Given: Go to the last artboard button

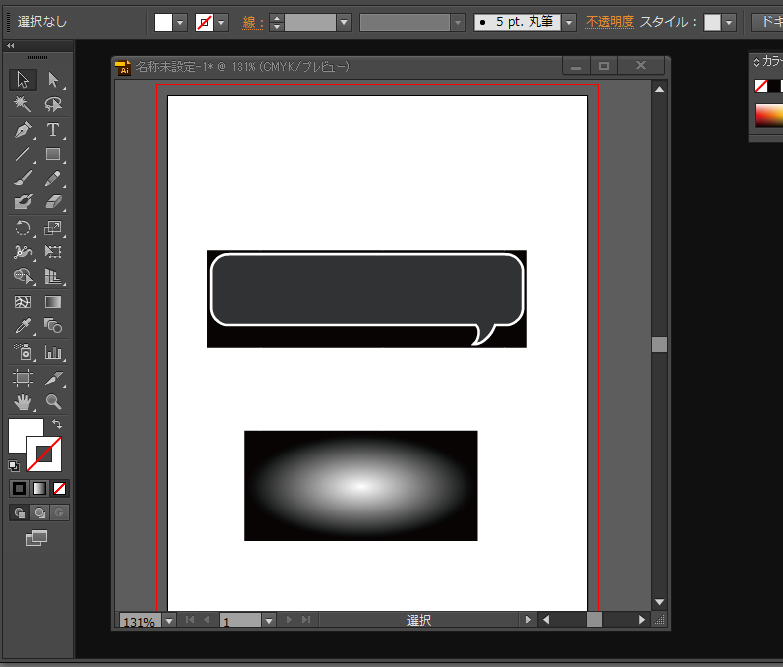Looking at the screenshot, I should pos(306,620).
